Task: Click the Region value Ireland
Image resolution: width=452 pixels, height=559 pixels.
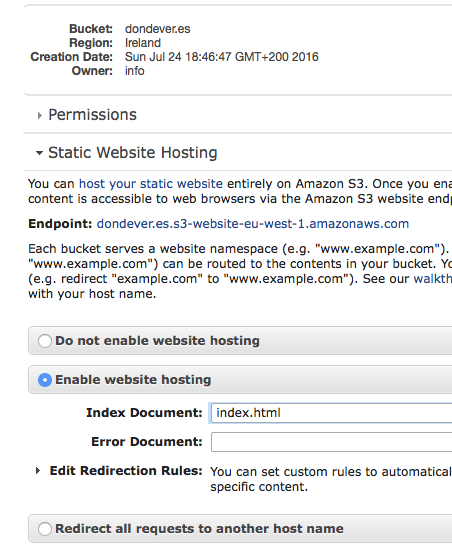Action: pos(143,43)
